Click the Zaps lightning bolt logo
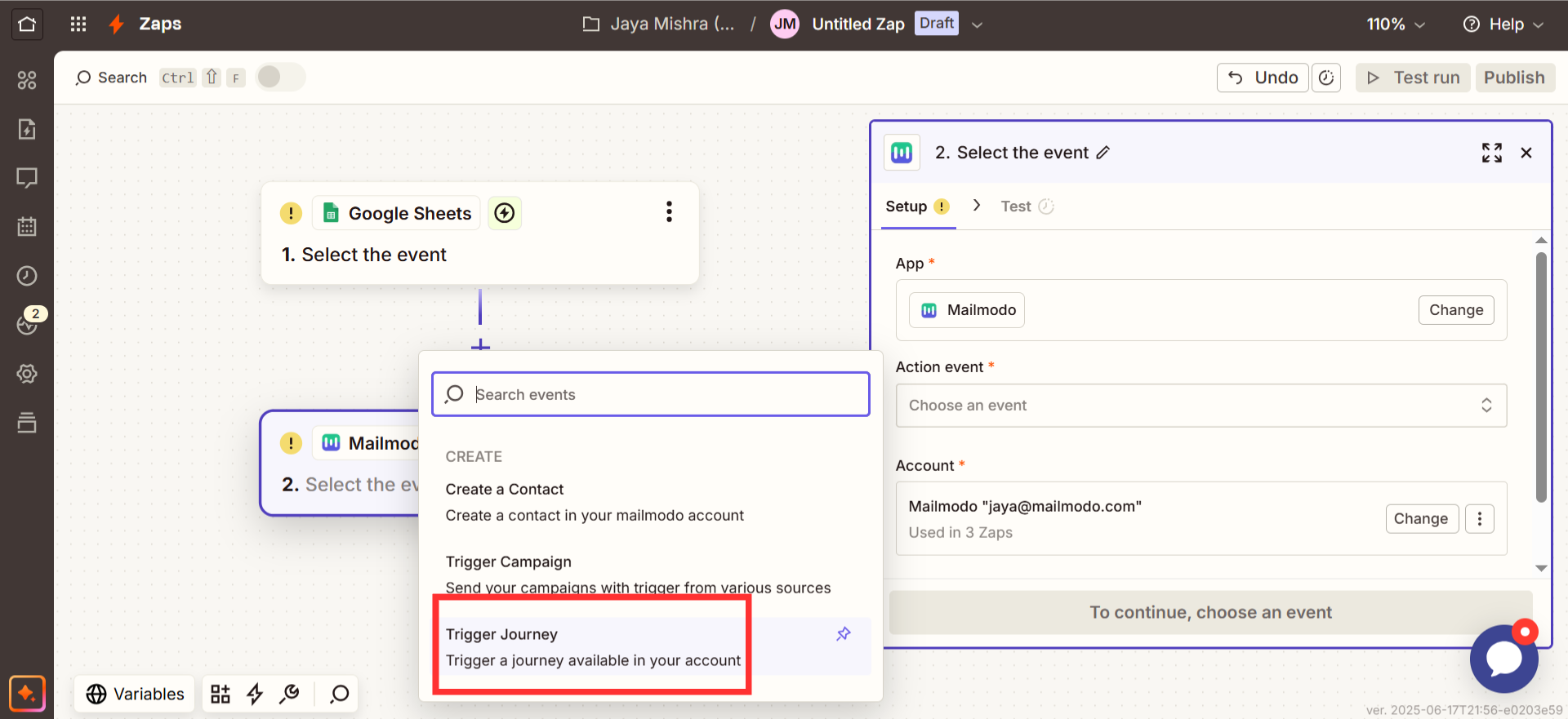 (x=117, y=24)
